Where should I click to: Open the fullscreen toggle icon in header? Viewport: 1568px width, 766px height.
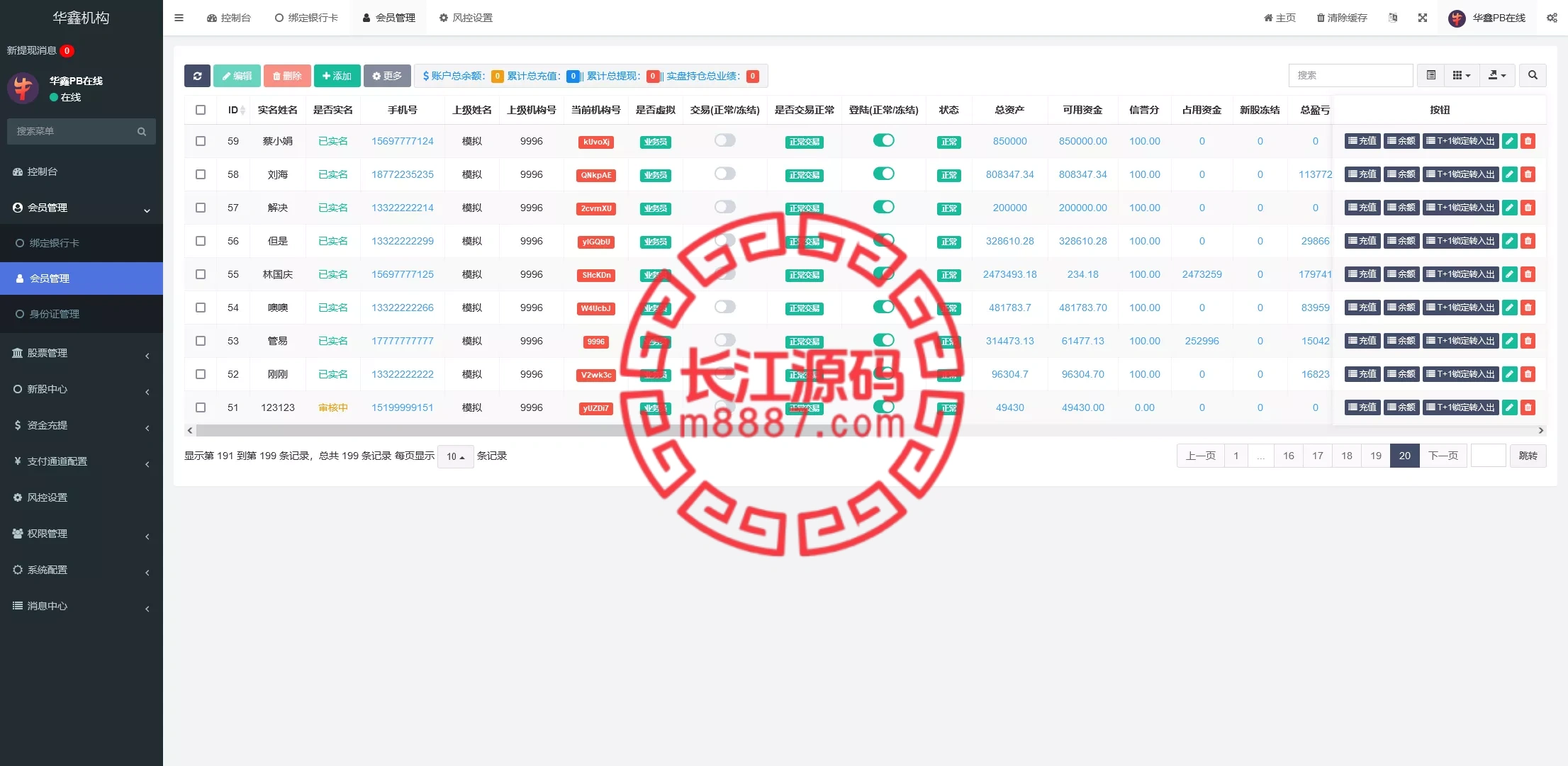click(1422, 18)
